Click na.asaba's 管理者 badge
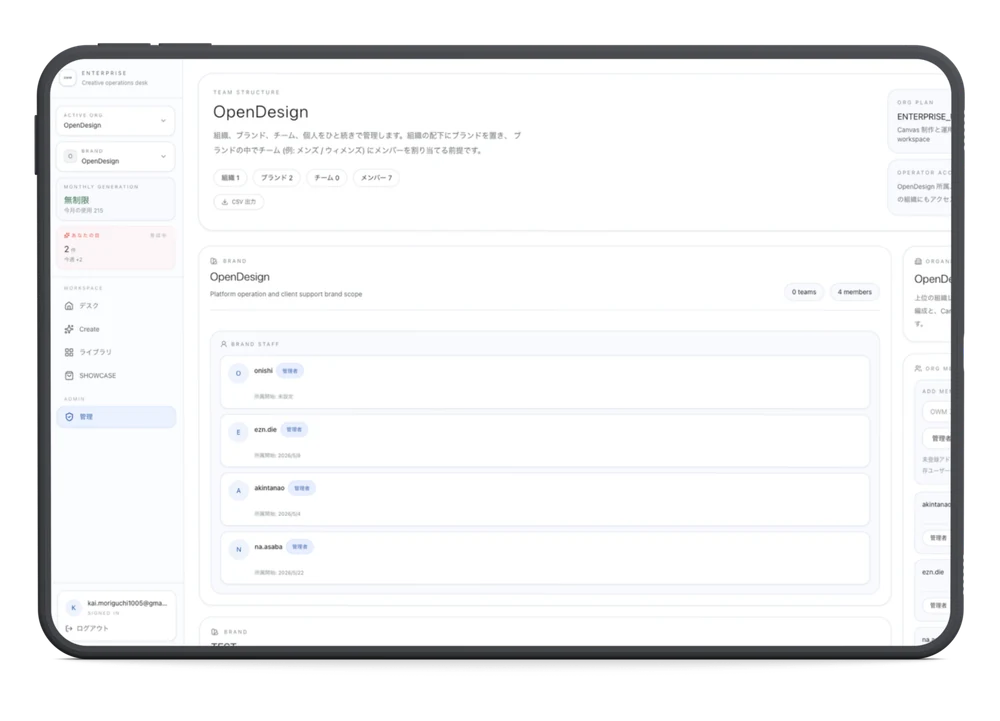The height and width of the screenshot is (721, 1000). (x=300, y=547)
